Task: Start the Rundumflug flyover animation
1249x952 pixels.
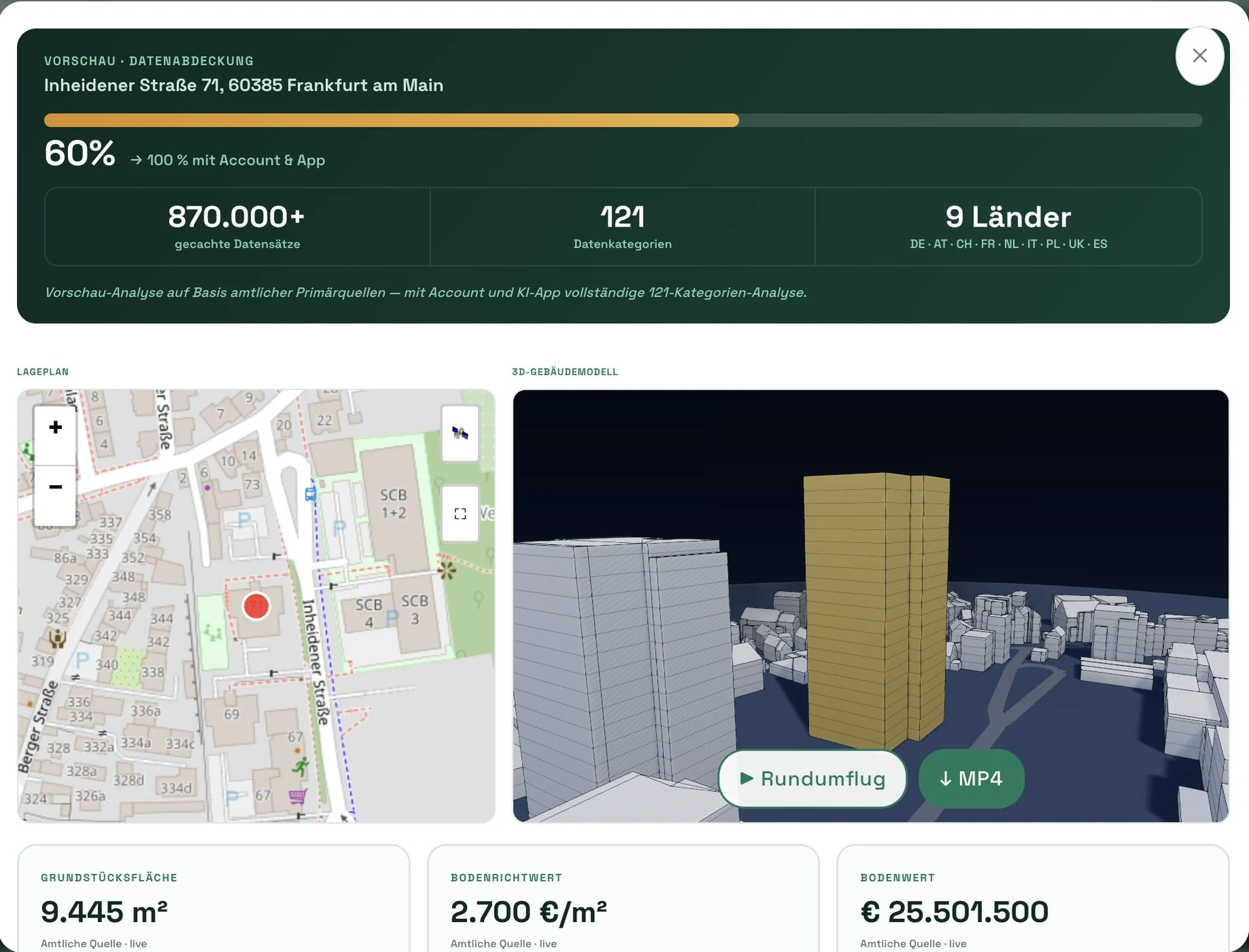Action: pyautogui.click(x=812, y=778)
